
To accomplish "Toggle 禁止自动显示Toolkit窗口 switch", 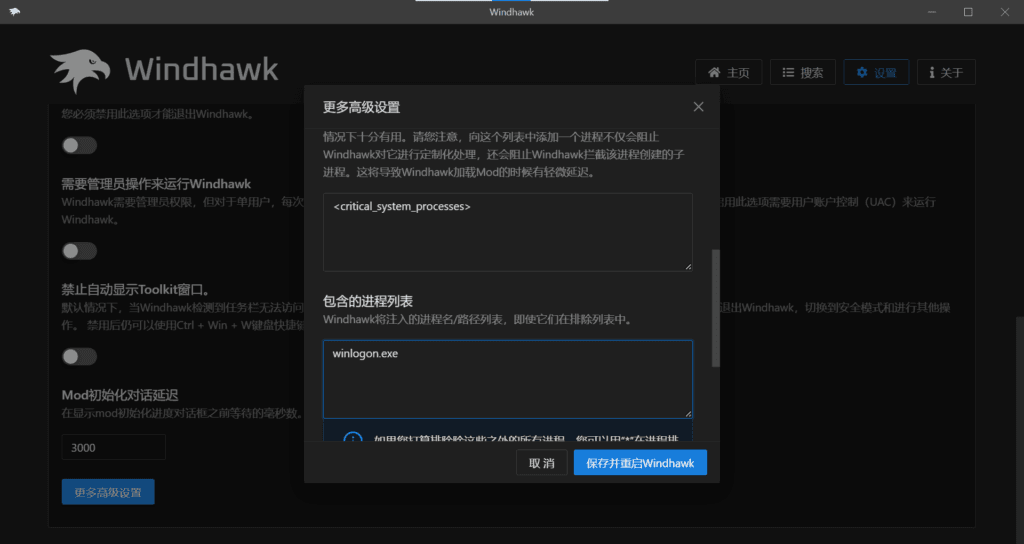I will 80,357.
